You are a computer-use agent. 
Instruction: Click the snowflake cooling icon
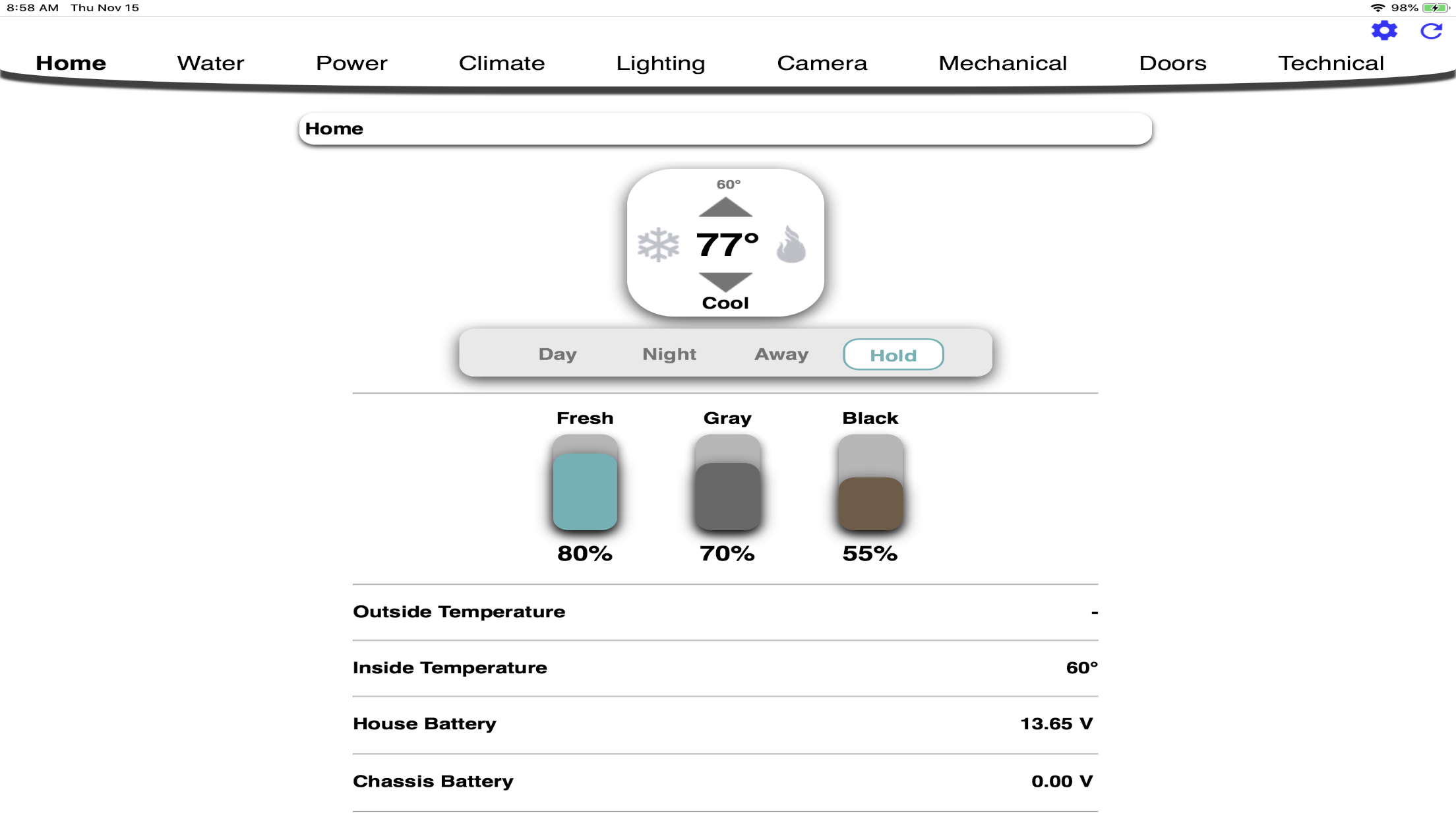click(658, 244)
